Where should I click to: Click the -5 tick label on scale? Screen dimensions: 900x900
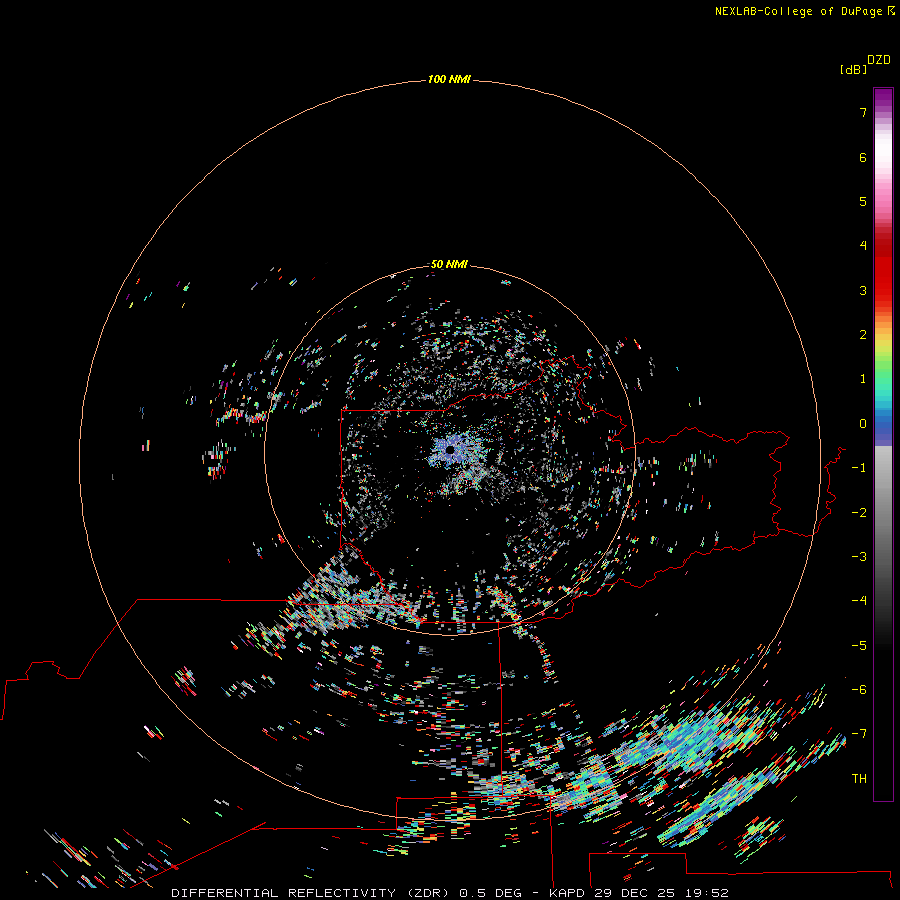coord(859,646)
